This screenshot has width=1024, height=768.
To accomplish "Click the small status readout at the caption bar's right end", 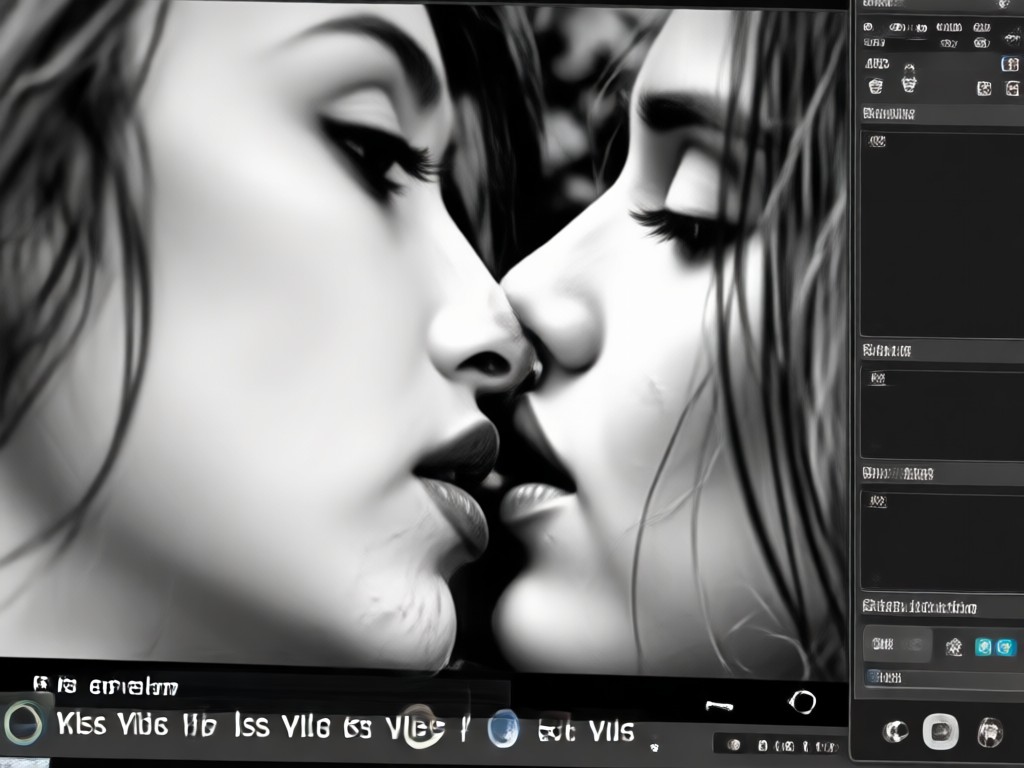I will point(779,745).
